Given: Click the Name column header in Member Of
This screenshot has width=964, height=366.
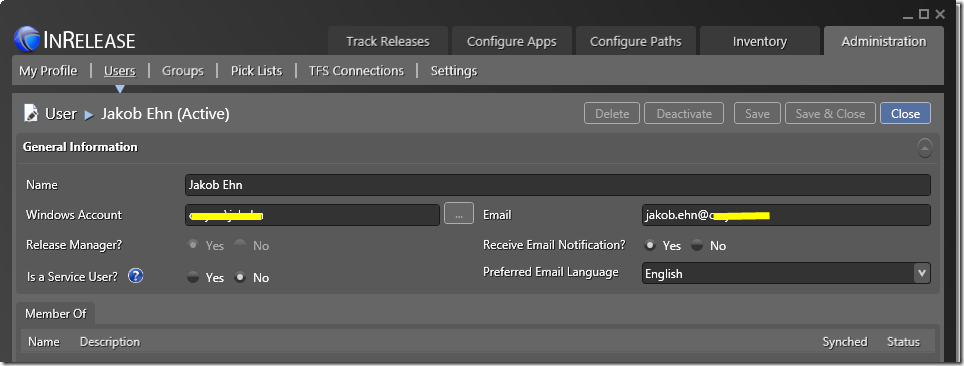Looking at the screenshot, I should point(44,342).
